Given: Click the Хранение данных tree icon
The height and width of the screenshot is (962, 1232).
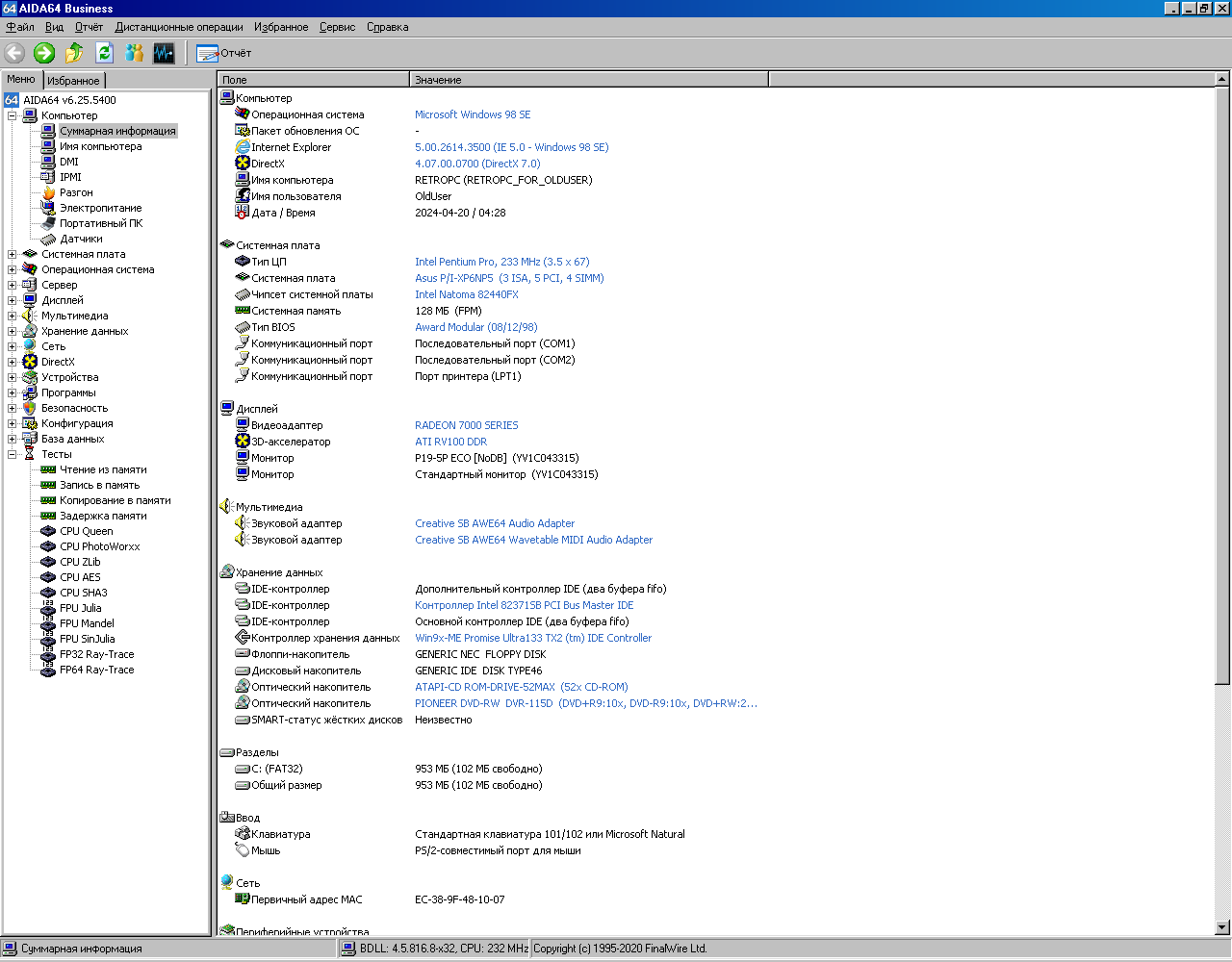Looking at the screenshot, I should pos(30,331).
